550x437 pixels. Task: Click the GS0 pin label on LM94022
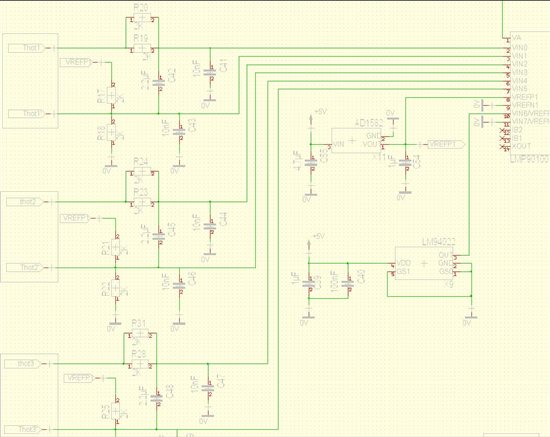[x=445, y=271]
